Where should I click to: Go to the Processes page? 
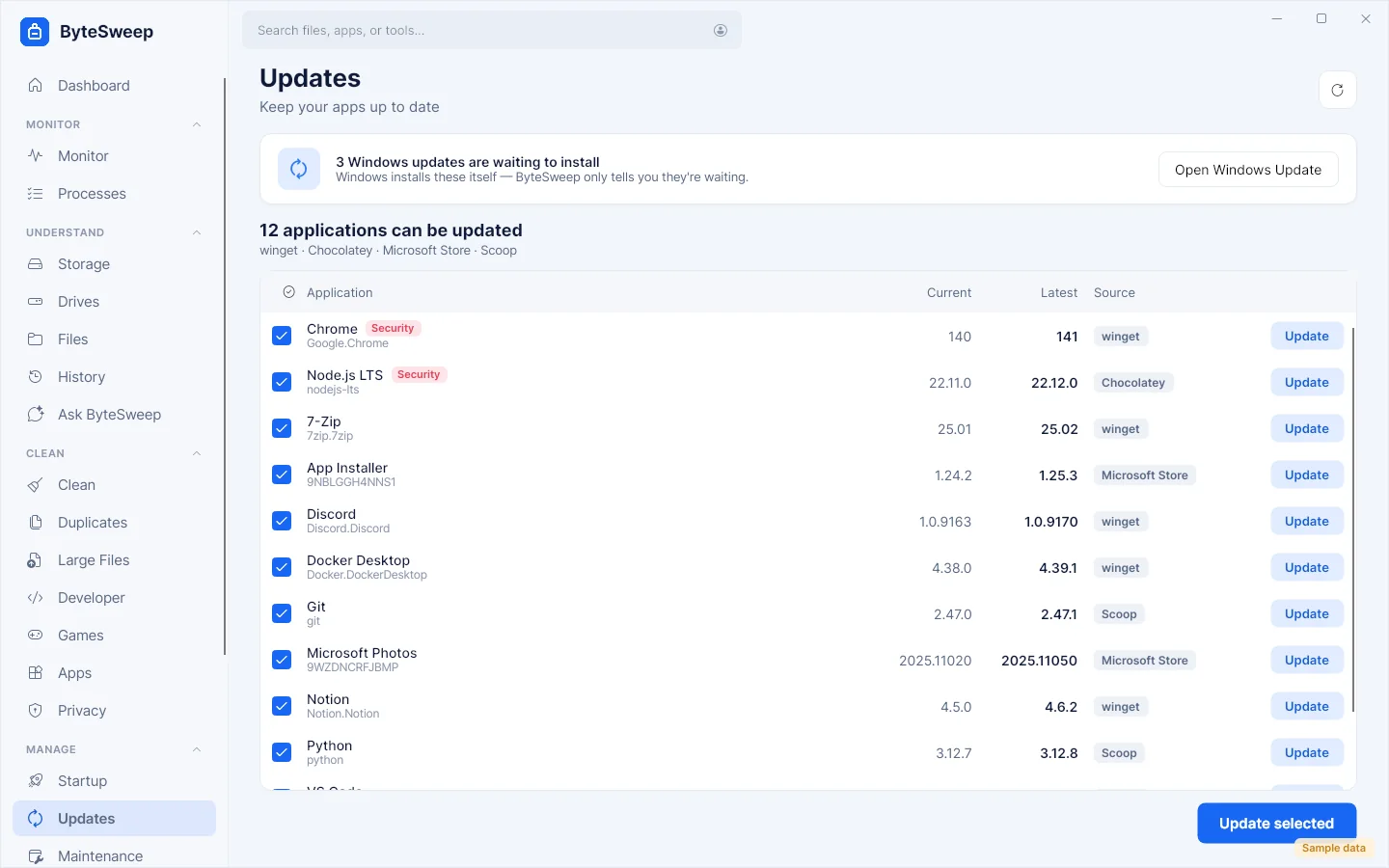[x=114, y=193]
